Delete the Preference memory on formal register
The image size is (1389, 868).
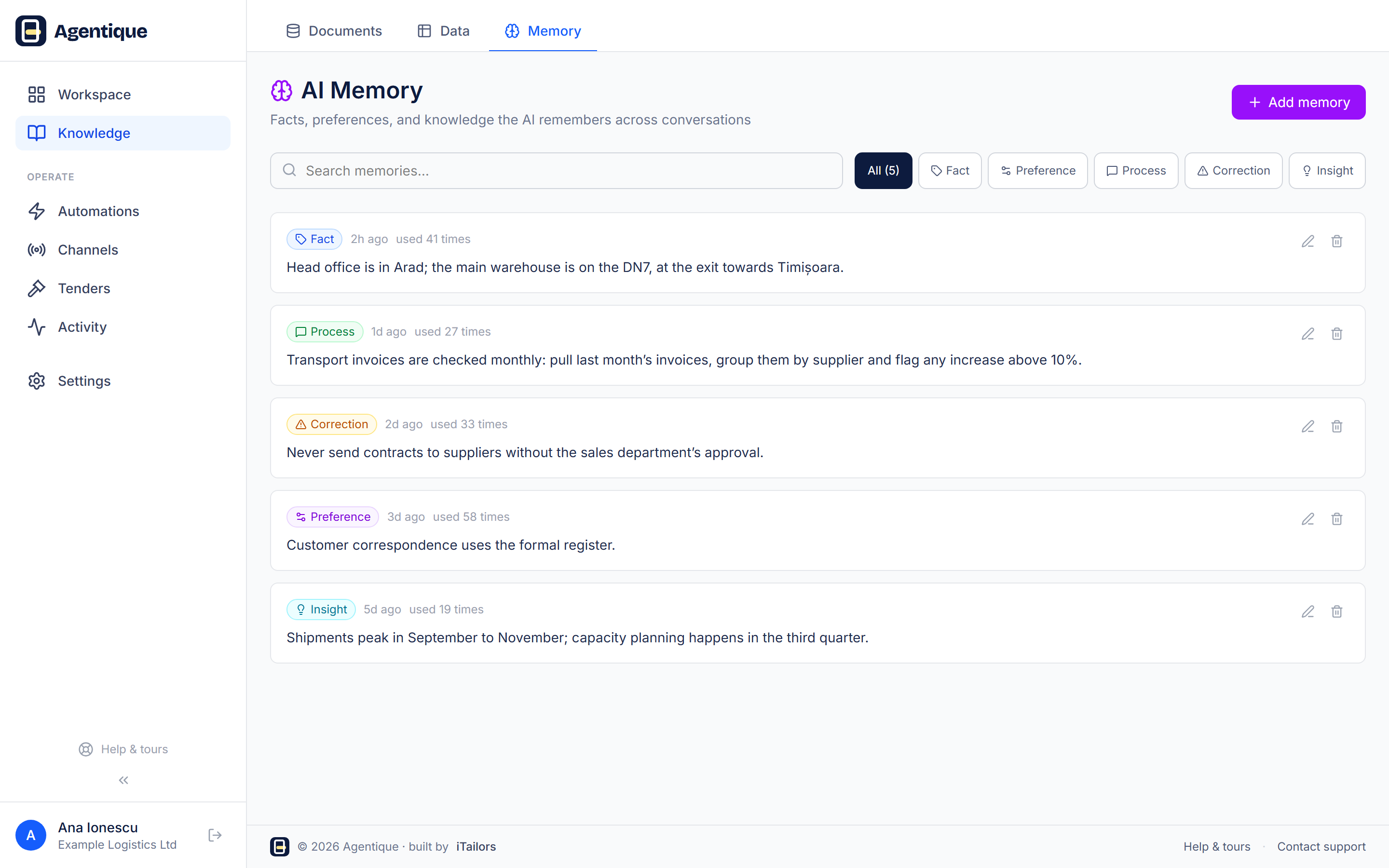click(1337, 519)
